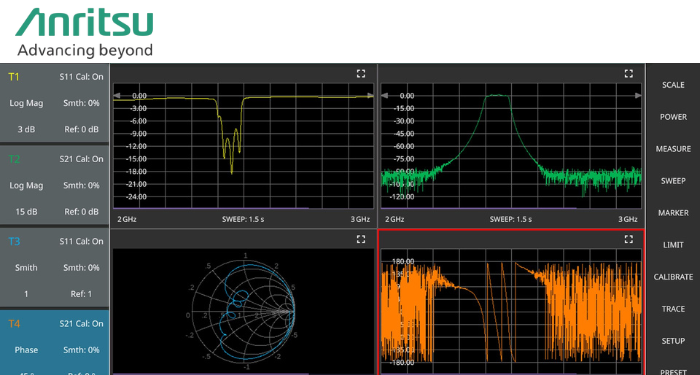Image resolution: width=700 pixels, height=375 pixels.
Task: Select the T1 trace panel
Action: pos(54,103)
